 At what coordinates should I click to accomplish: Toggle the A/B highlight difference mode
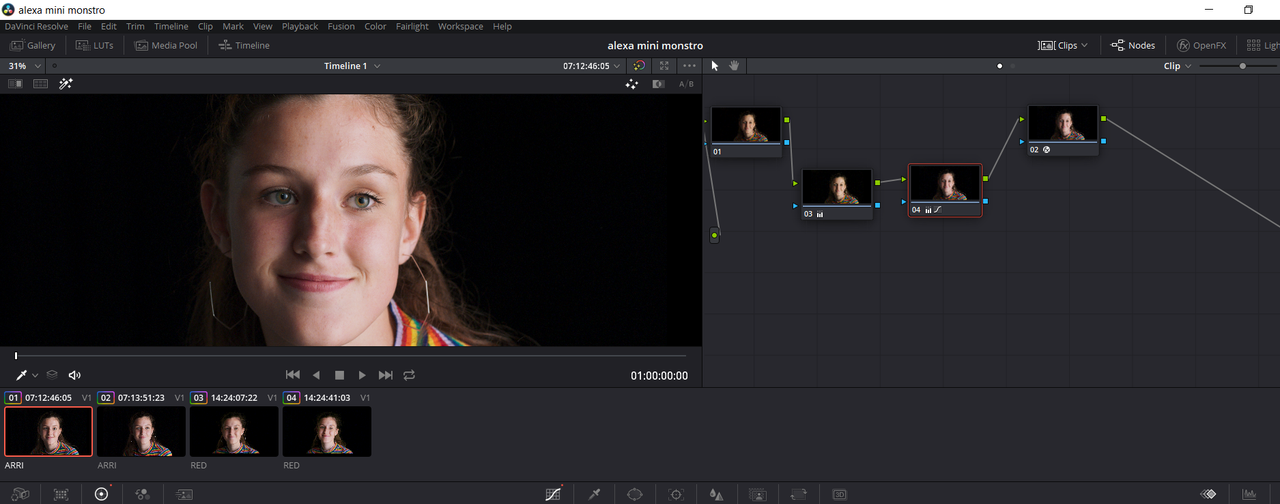pyautogui.click(x=686, y=84)
